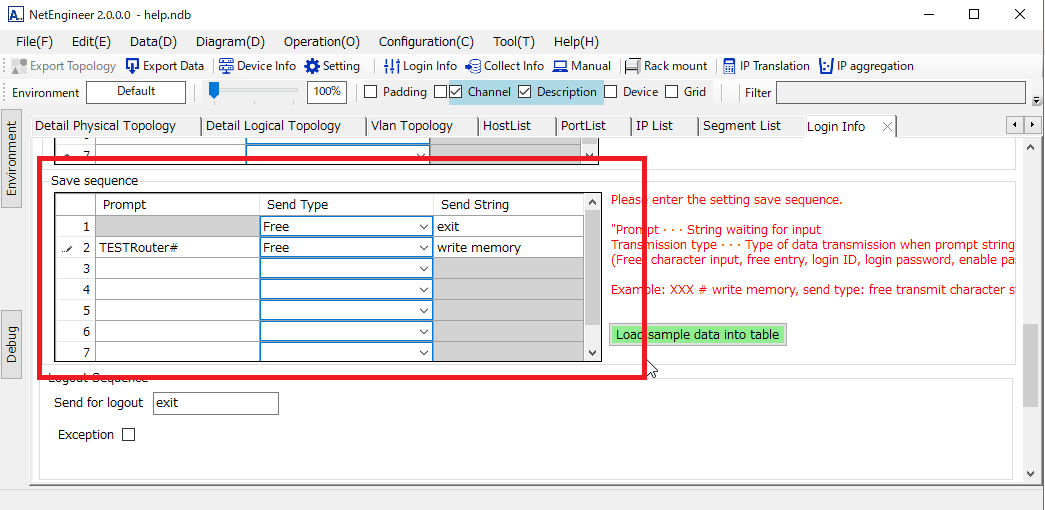Click the Send for logout text field
Viewport: 1045px width, 510px height.
(215, 403)
